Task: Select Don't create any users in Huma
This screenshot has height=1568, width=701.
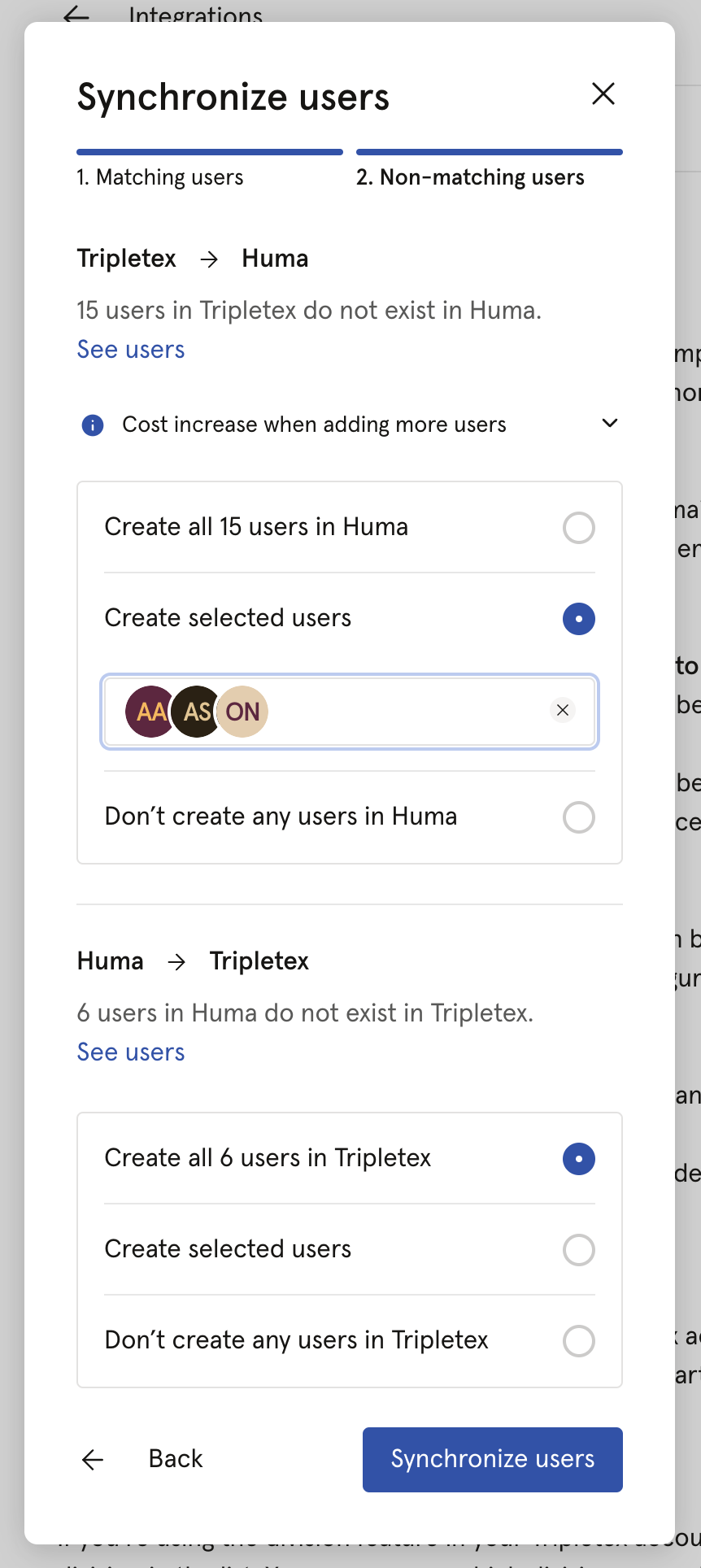Action: click(x=578, y=817)
